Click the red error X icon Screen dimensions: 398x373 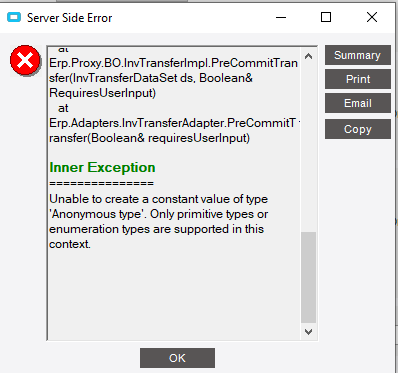click(x=25, y=61)
